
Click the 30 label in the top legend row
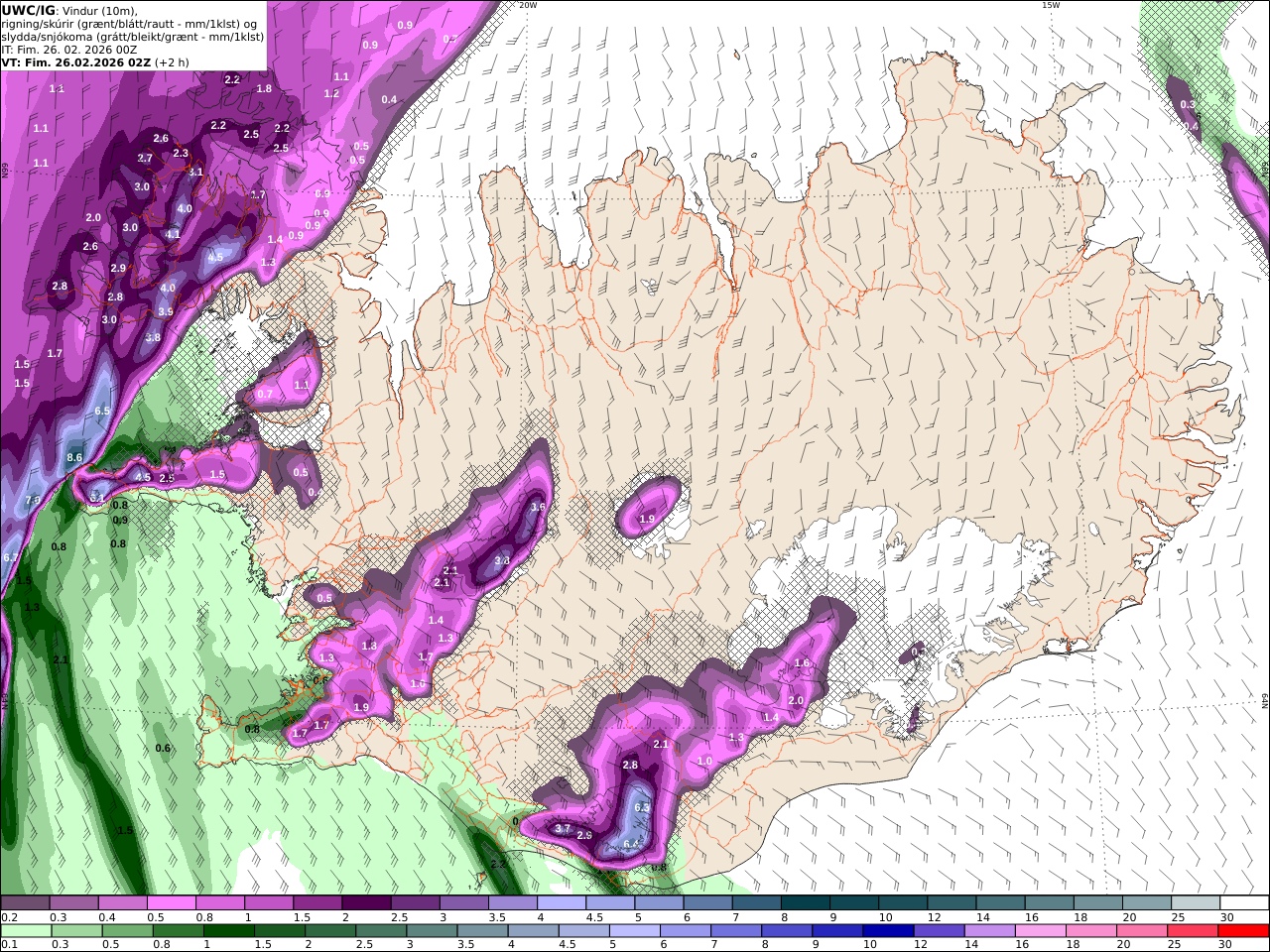pos(1226,917)
